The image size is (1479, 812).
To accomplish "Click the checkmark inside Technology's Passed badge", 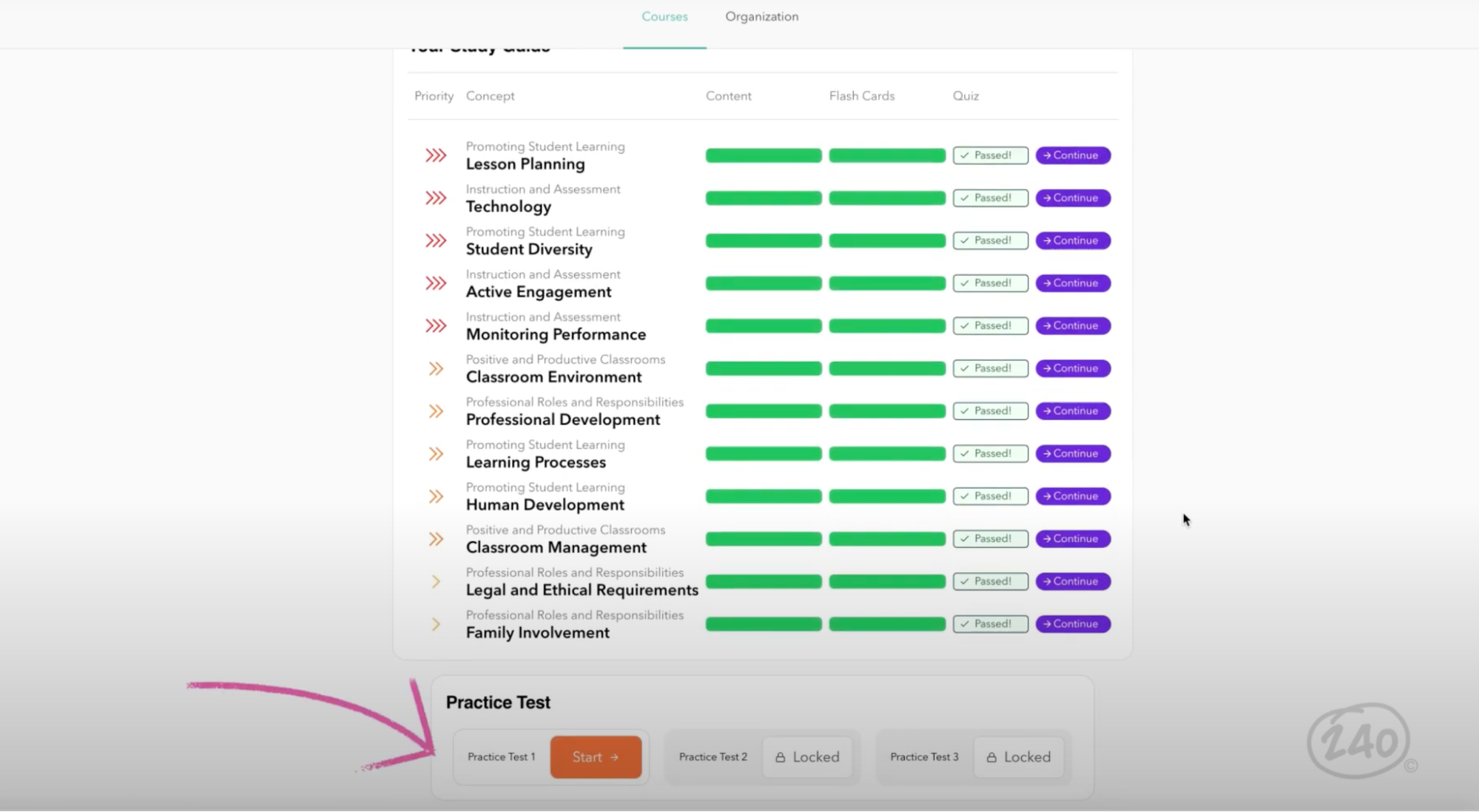I will (966, 197).
